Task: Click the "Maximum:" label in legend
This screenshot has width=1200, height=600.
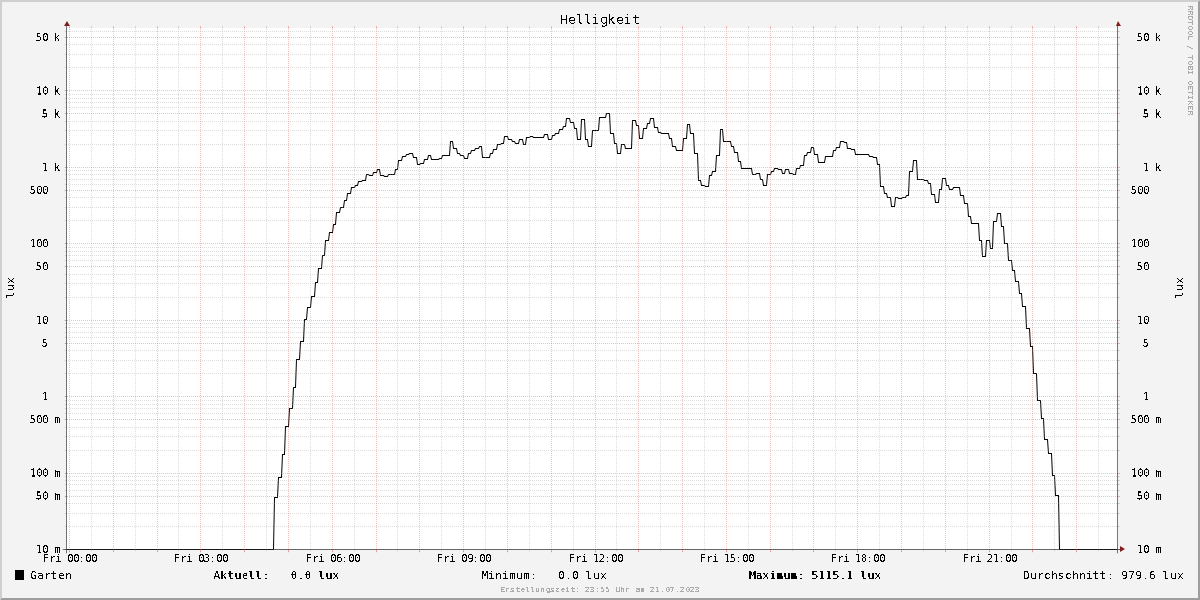Action: (x=777, y=575)
